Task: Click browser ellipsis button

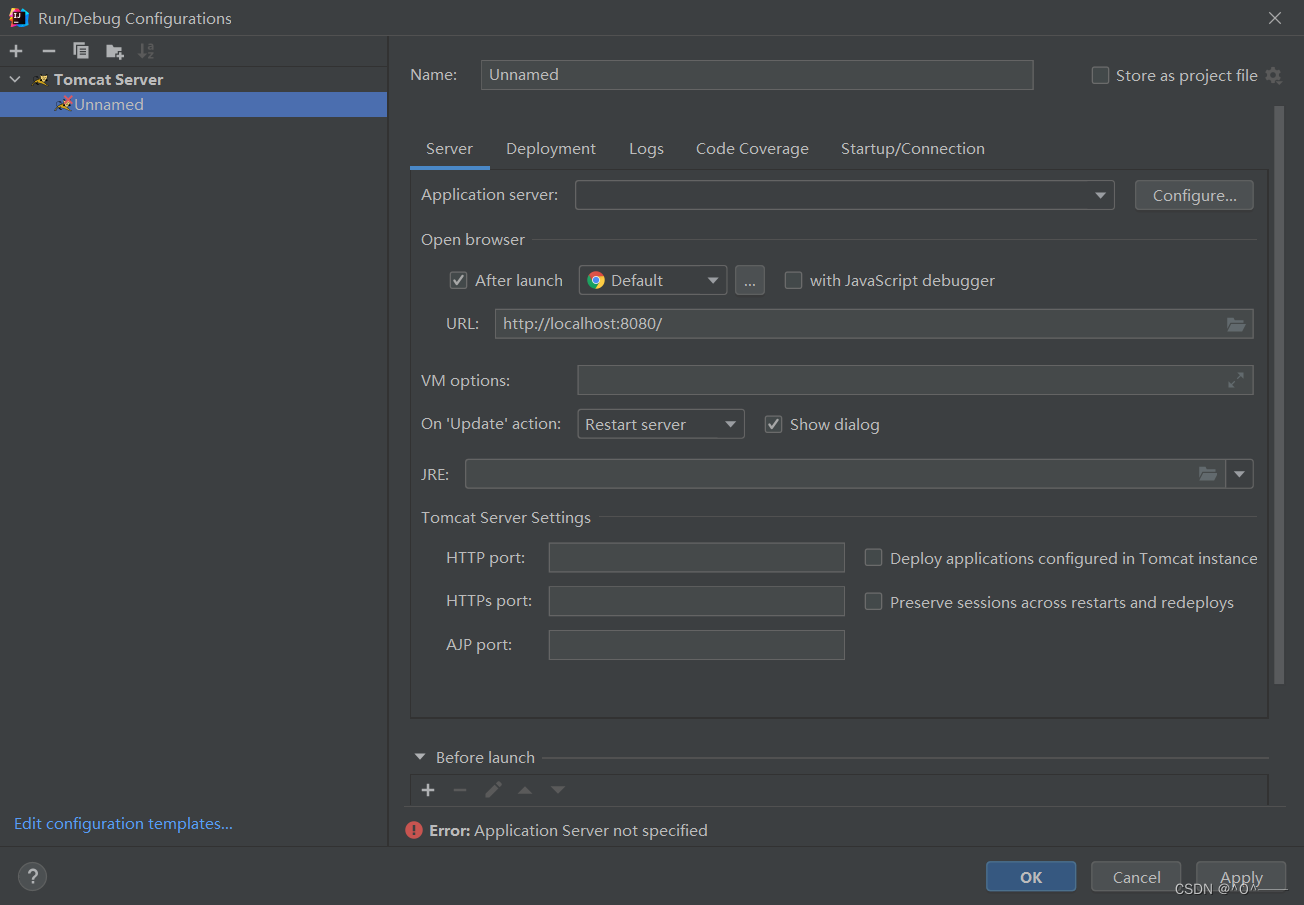Action: tap(750, 280)
